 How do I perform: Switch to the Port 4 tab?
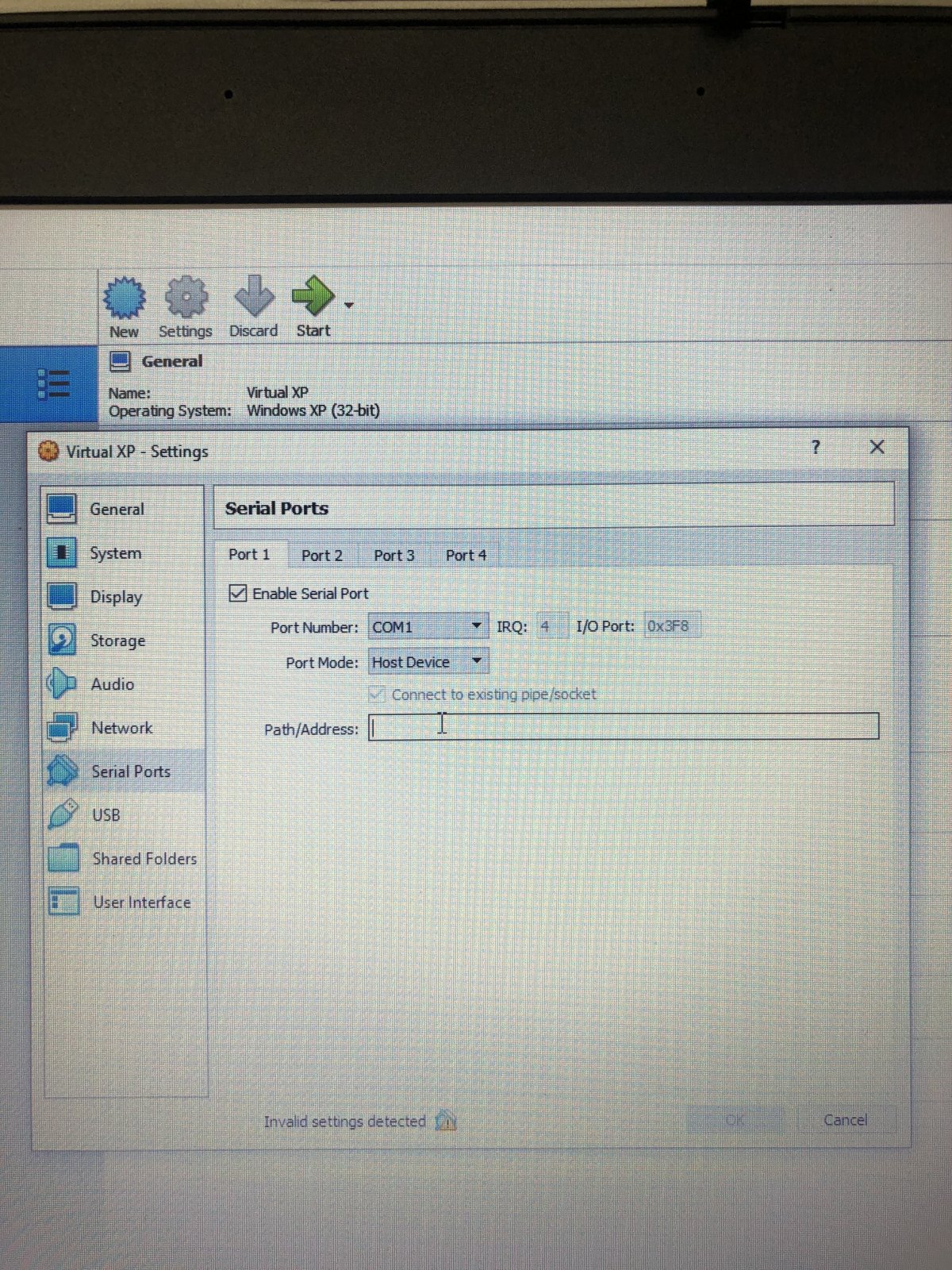coord(466,556)
